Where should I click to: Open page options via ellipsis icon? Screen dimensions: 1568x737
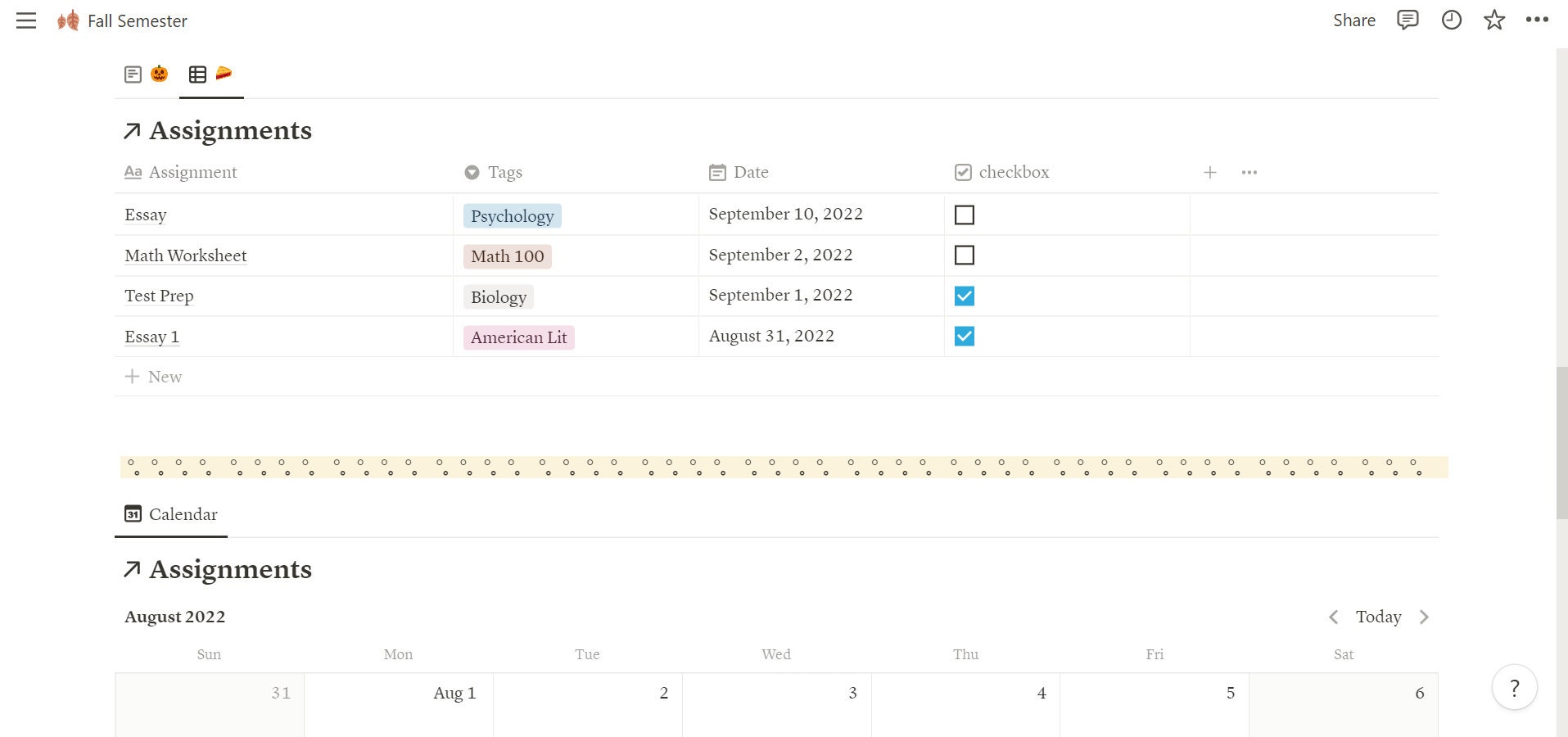[x=1538, y=20]
